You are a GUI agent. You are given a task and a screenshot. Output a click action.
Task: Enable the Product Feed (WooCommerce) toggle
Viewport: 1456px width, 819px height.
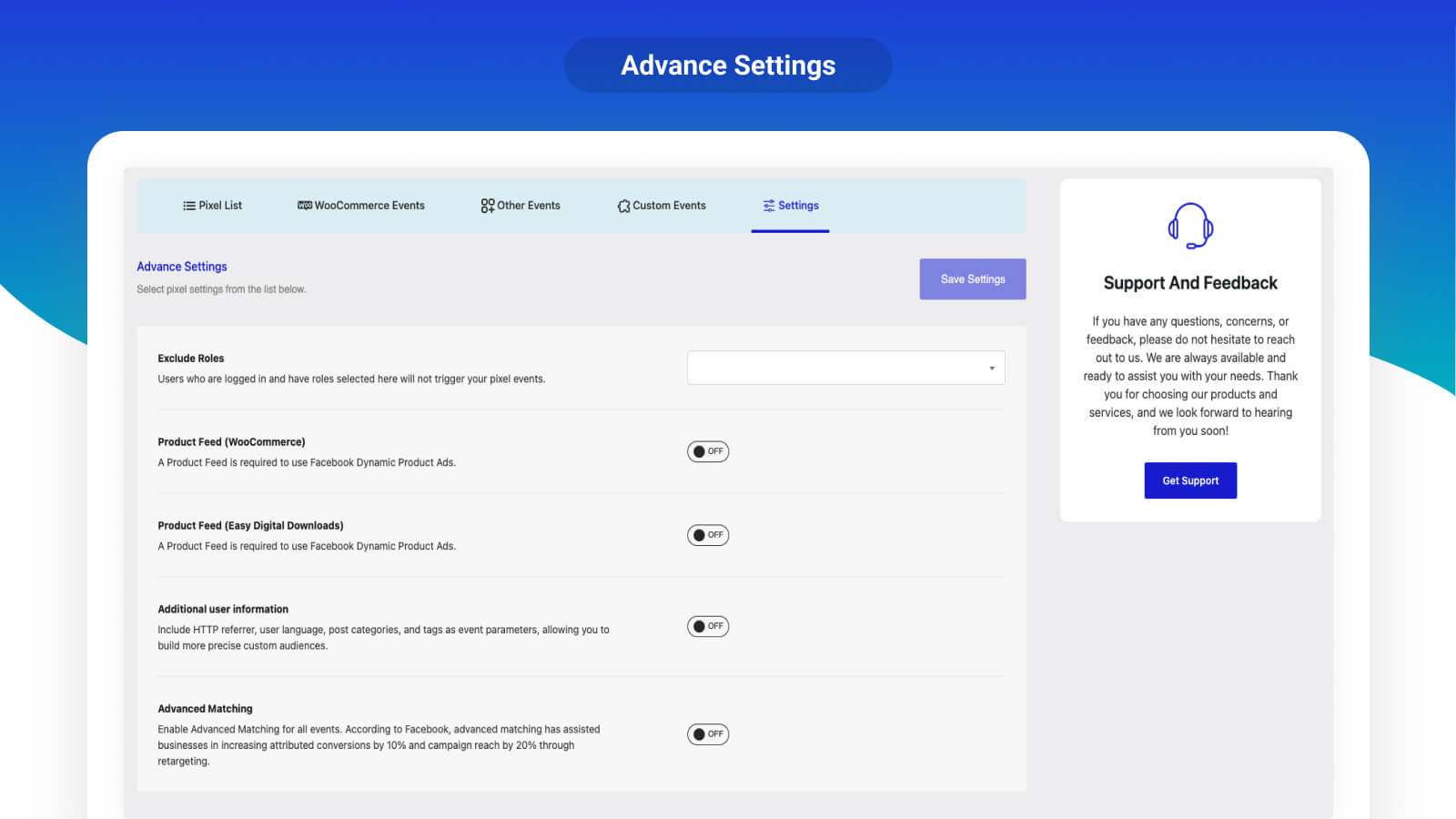coord(708,451)
